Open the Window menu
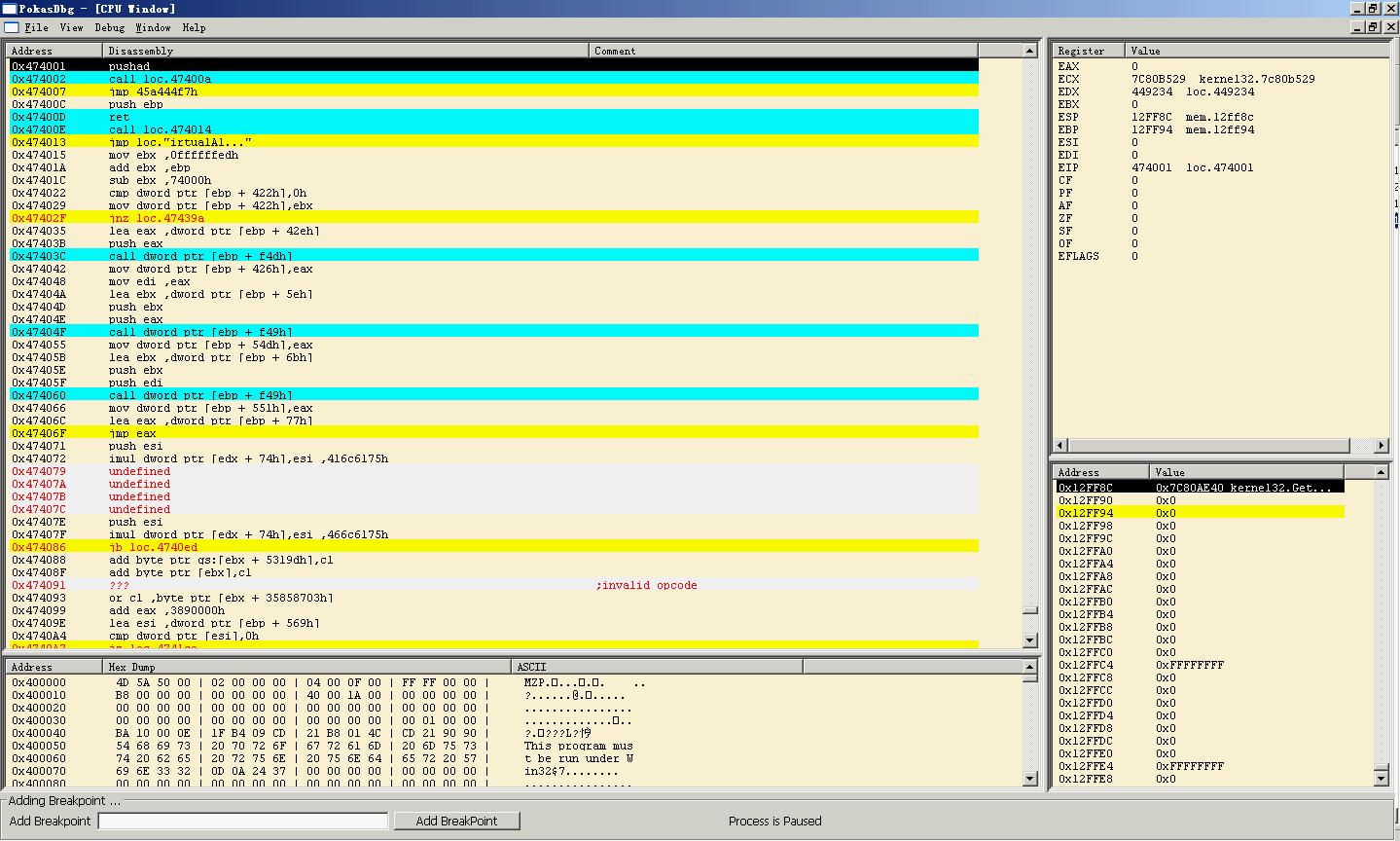 point(153,27)
